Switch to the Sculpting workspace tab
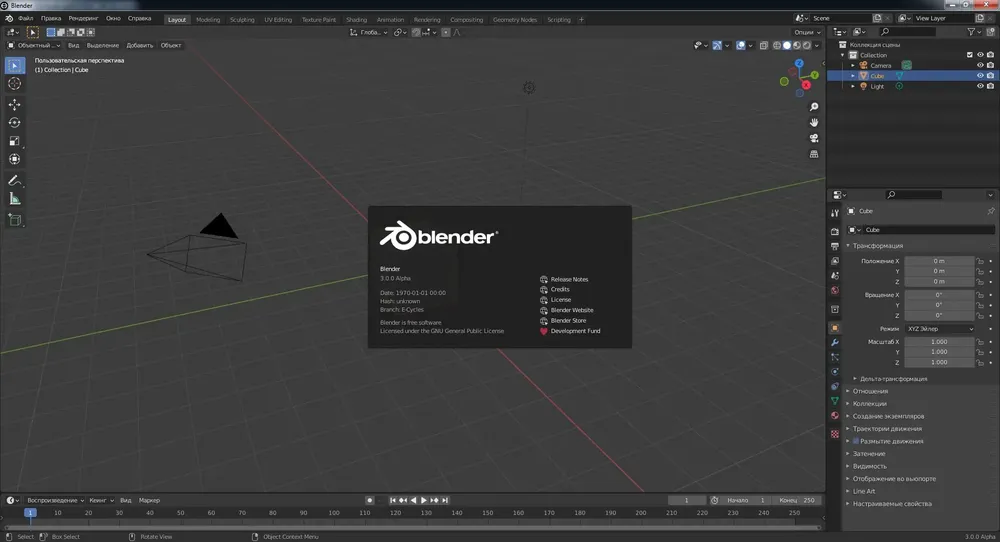The image size is (1000, 542). pos(242,20)
